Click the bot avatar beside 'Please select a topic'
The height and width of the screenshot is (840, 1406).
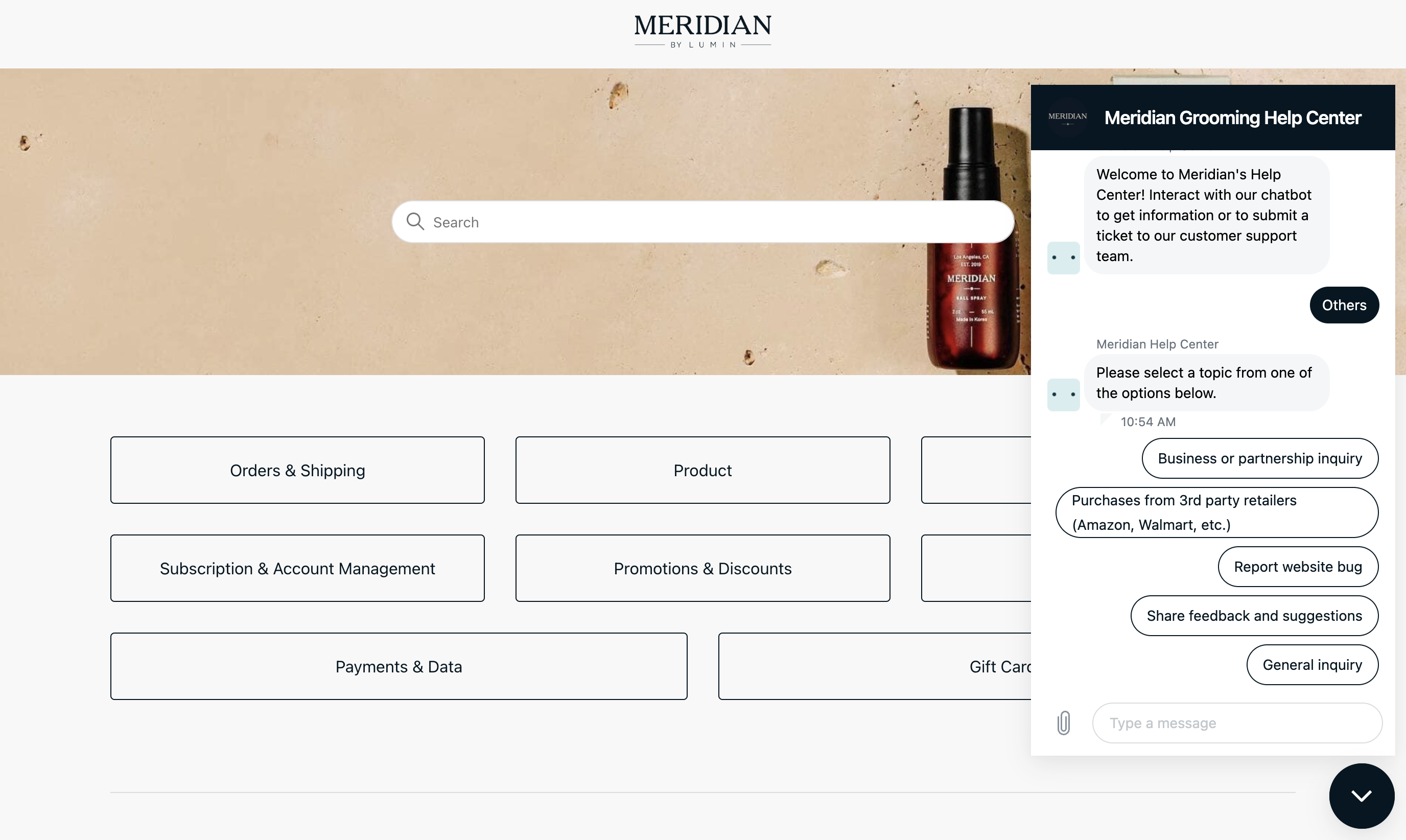coord(1063,394)
